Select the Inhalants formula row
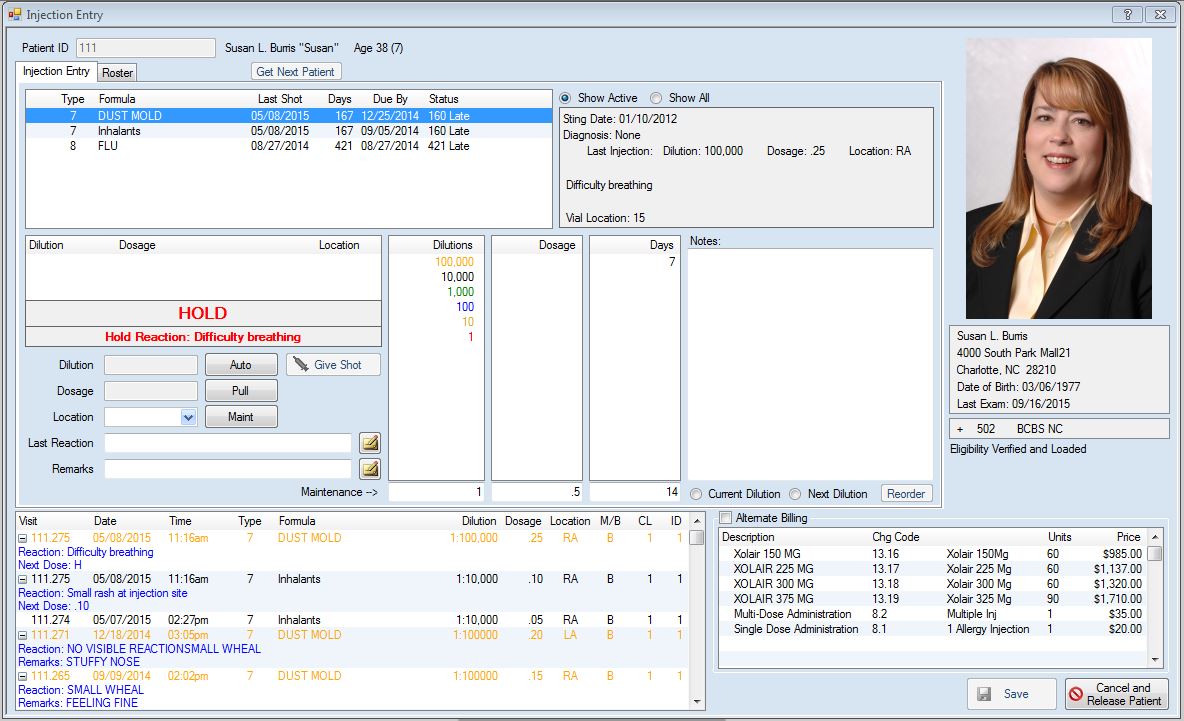Screen dimensions: 1184x721 (289, 131)
